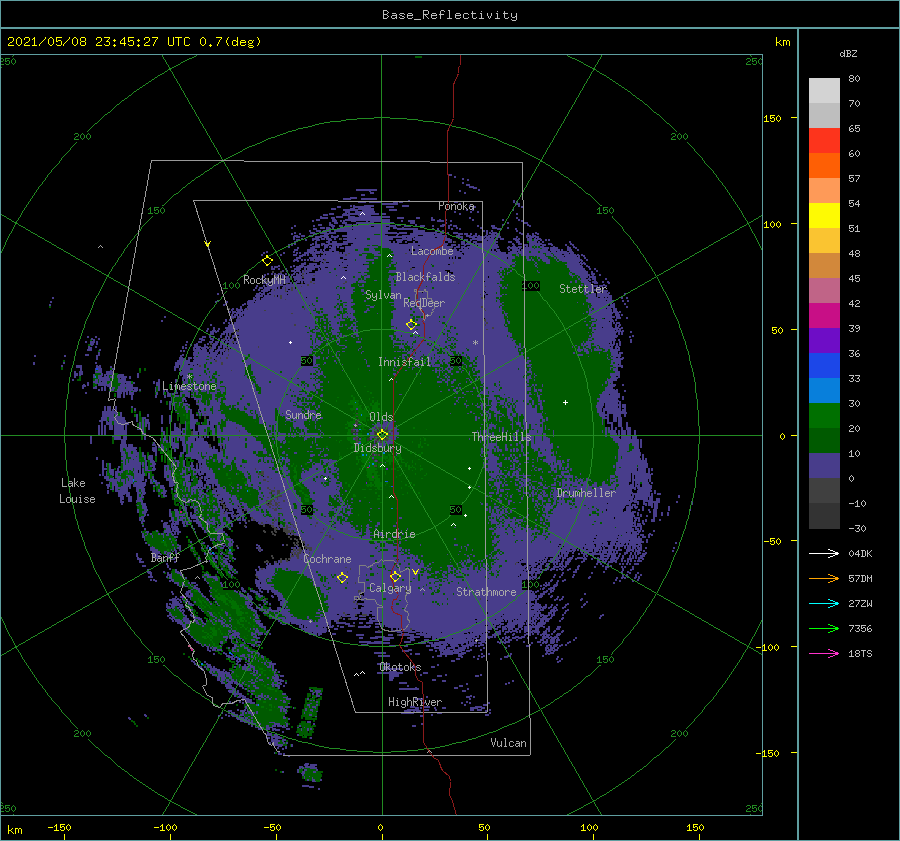Screen dimensions: 900x841
Task: Select the Olds city label
Action: [x=381, y=417]
